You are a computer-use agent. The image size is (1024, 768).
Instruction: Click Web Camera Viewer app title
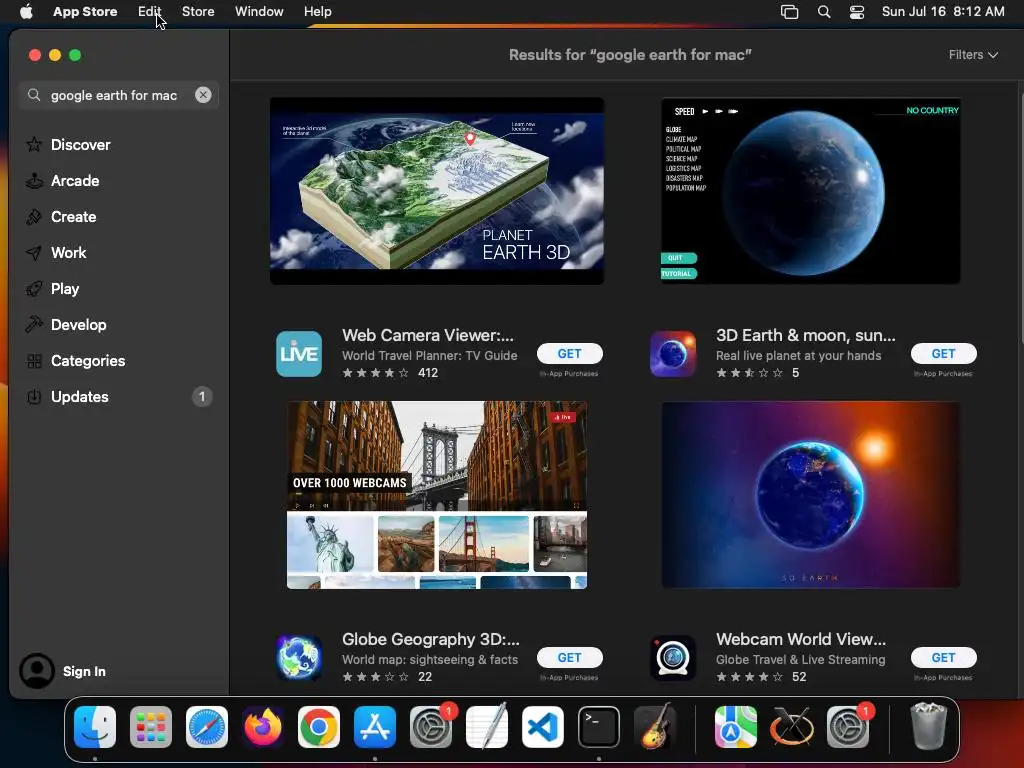[x=428, y=335]
